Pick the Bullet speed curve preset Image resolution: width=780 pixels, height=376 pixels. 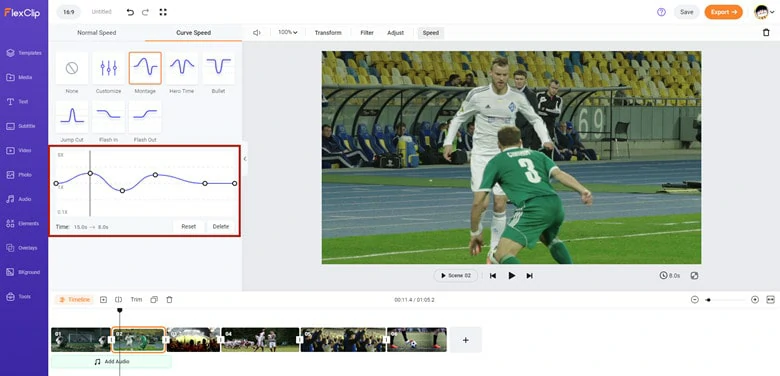pyautogui.click(x=218, y=68)
